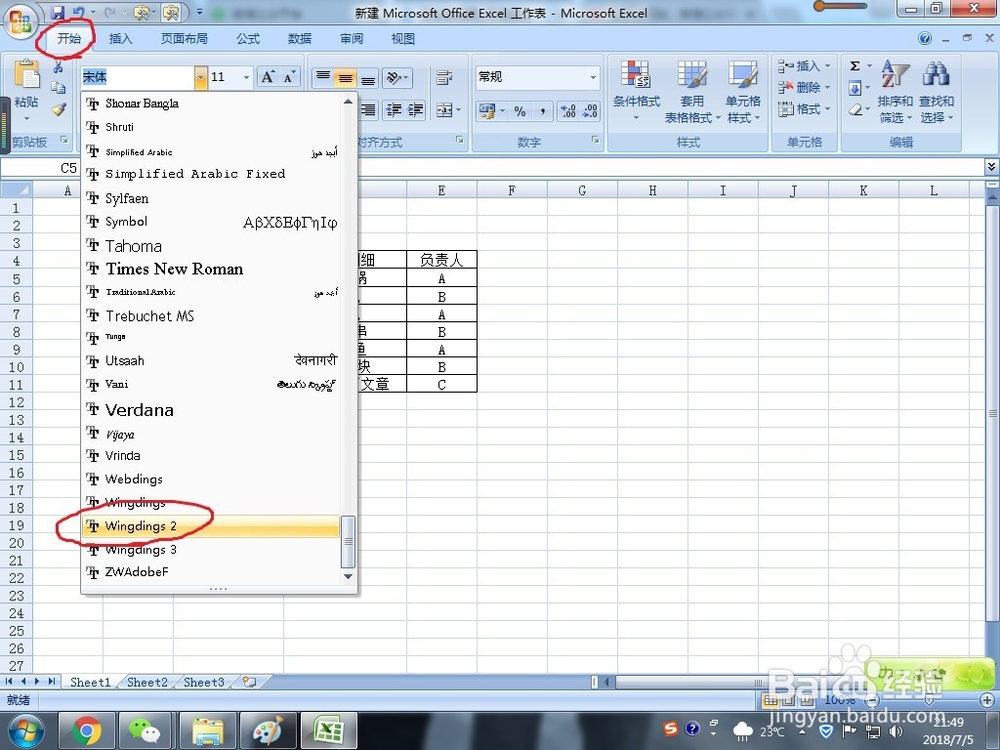Click the Save icon in quick access toolbar
This screenshot has height=750, width=1000.
point(57,12)
